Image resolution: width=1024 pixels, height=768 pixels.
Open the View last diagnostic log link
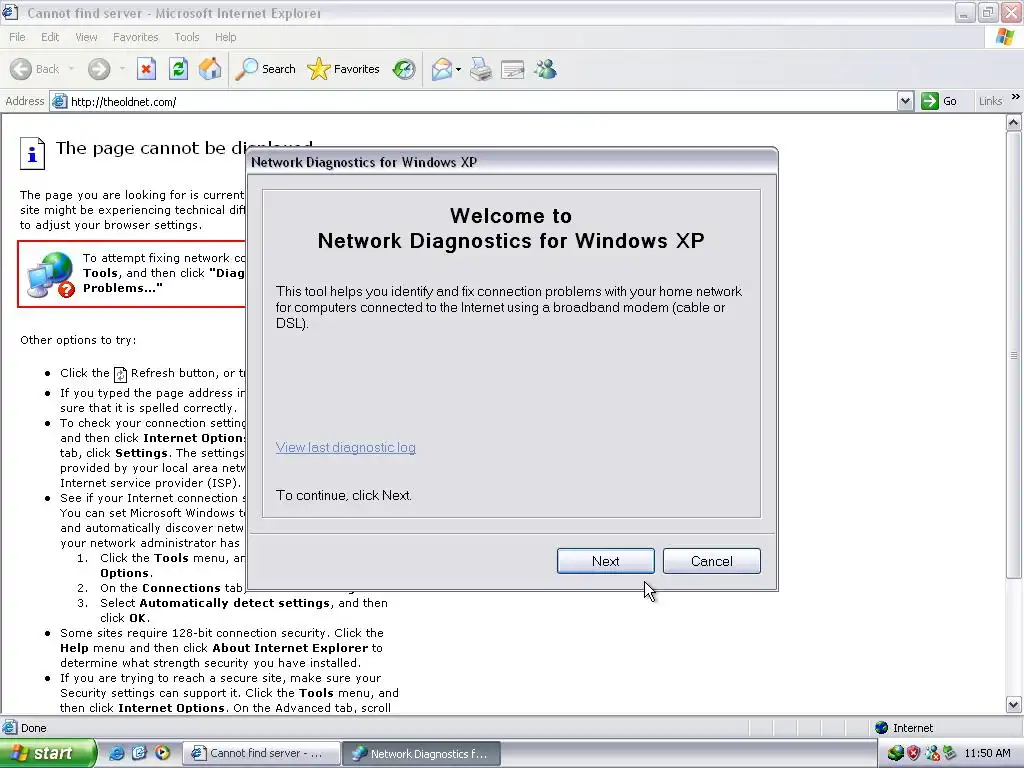(x=345, y=447)
